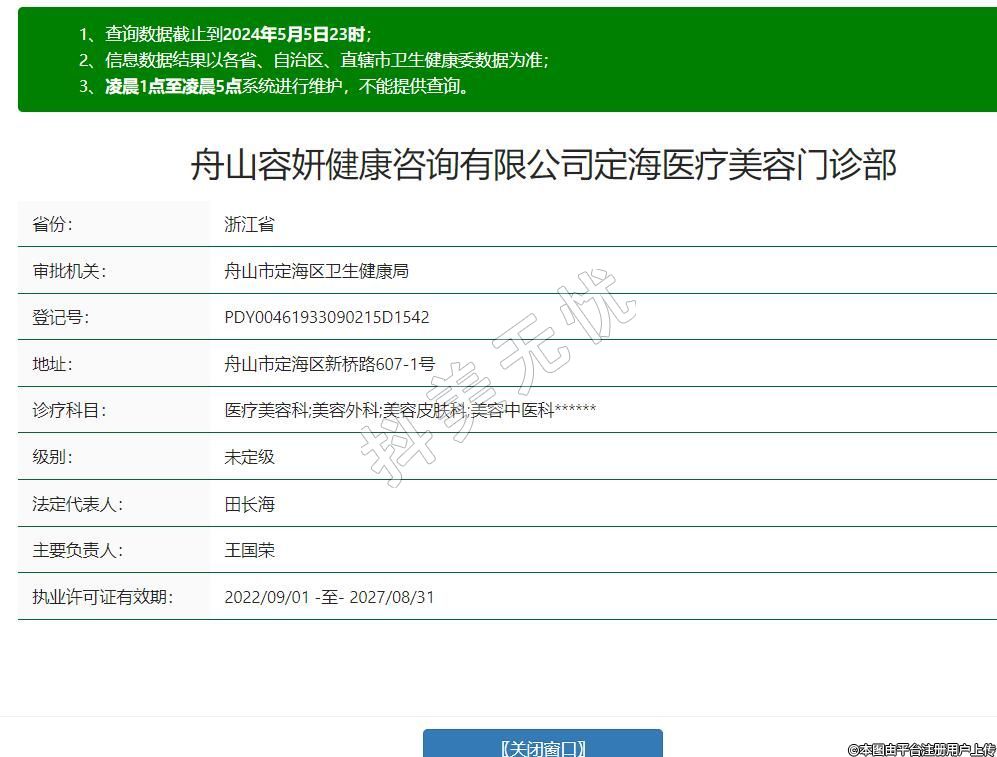Click the 省份 row label

[53, 224]
